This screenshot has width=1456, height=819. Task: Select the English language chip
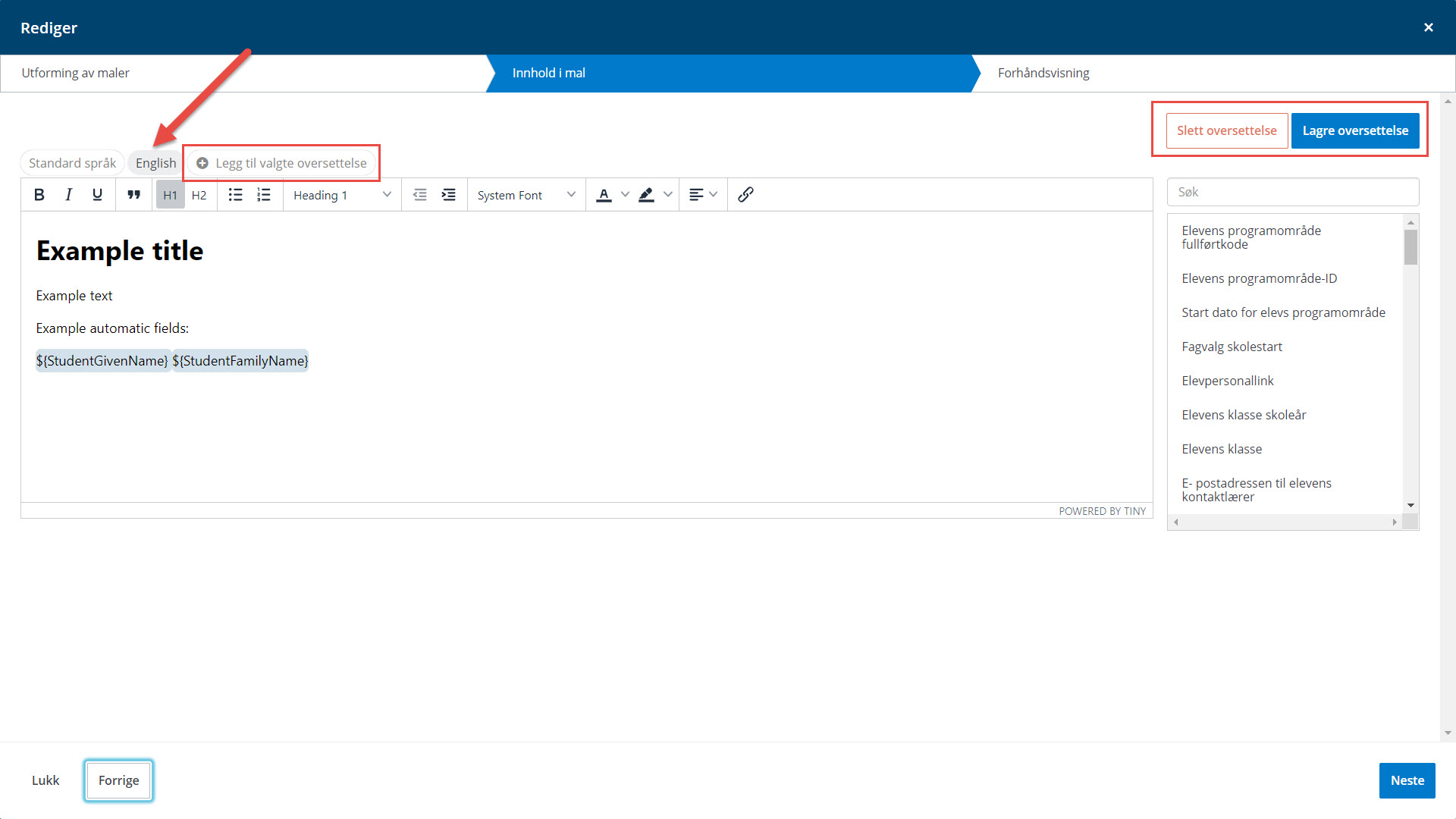[155, 163]
